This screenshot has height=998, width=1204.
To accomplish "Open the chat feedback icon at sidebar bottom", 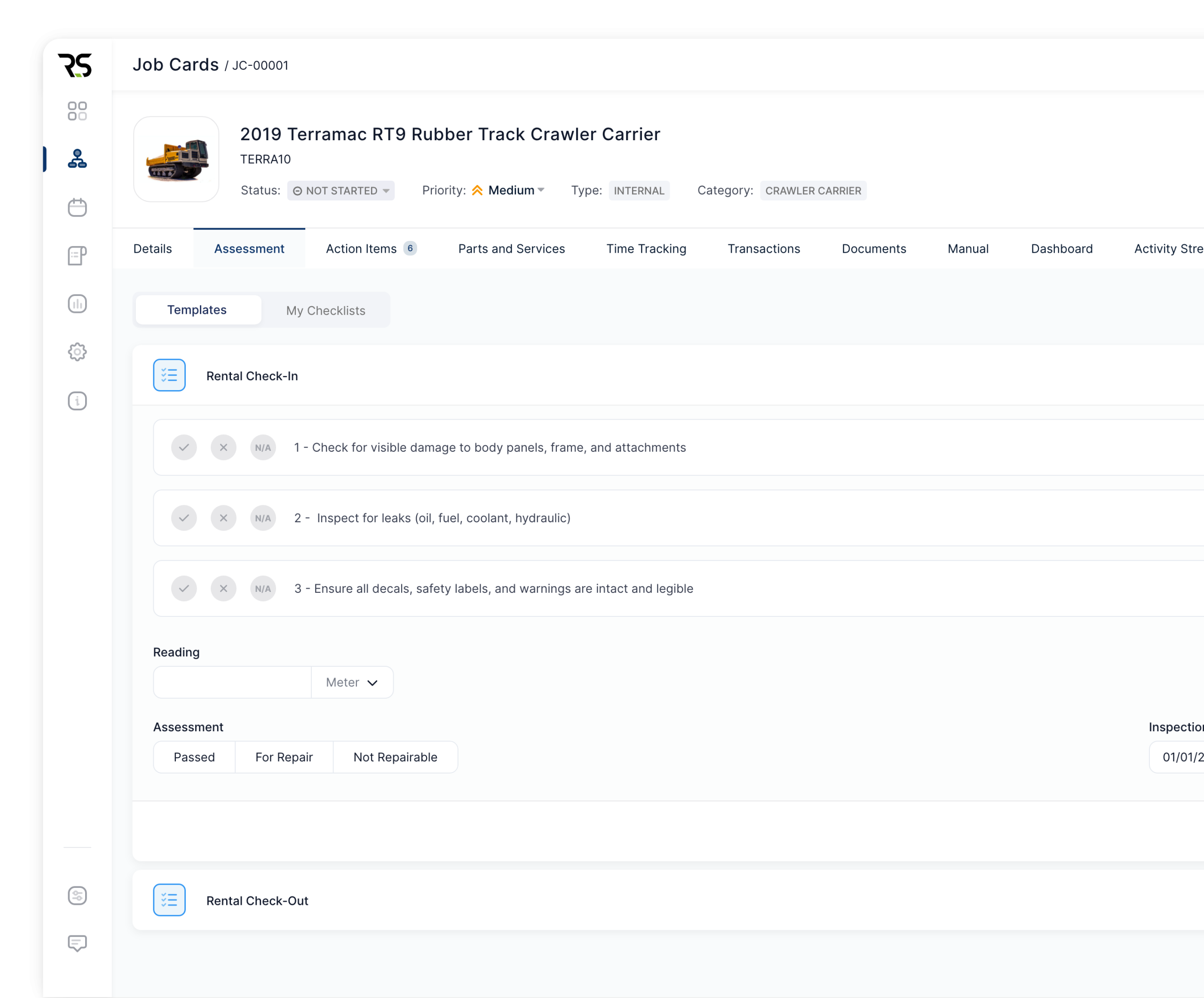I will tap(78, 943).
